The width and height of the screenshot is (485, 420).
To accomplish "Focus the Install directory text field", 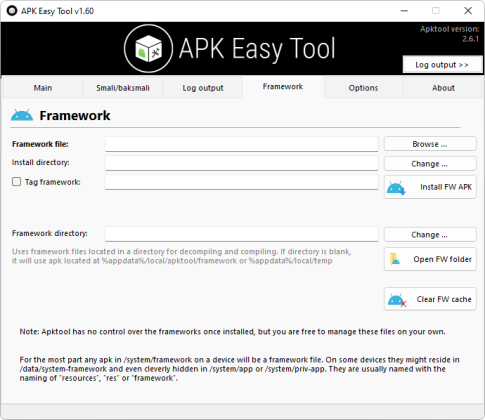I will [242, 163].
